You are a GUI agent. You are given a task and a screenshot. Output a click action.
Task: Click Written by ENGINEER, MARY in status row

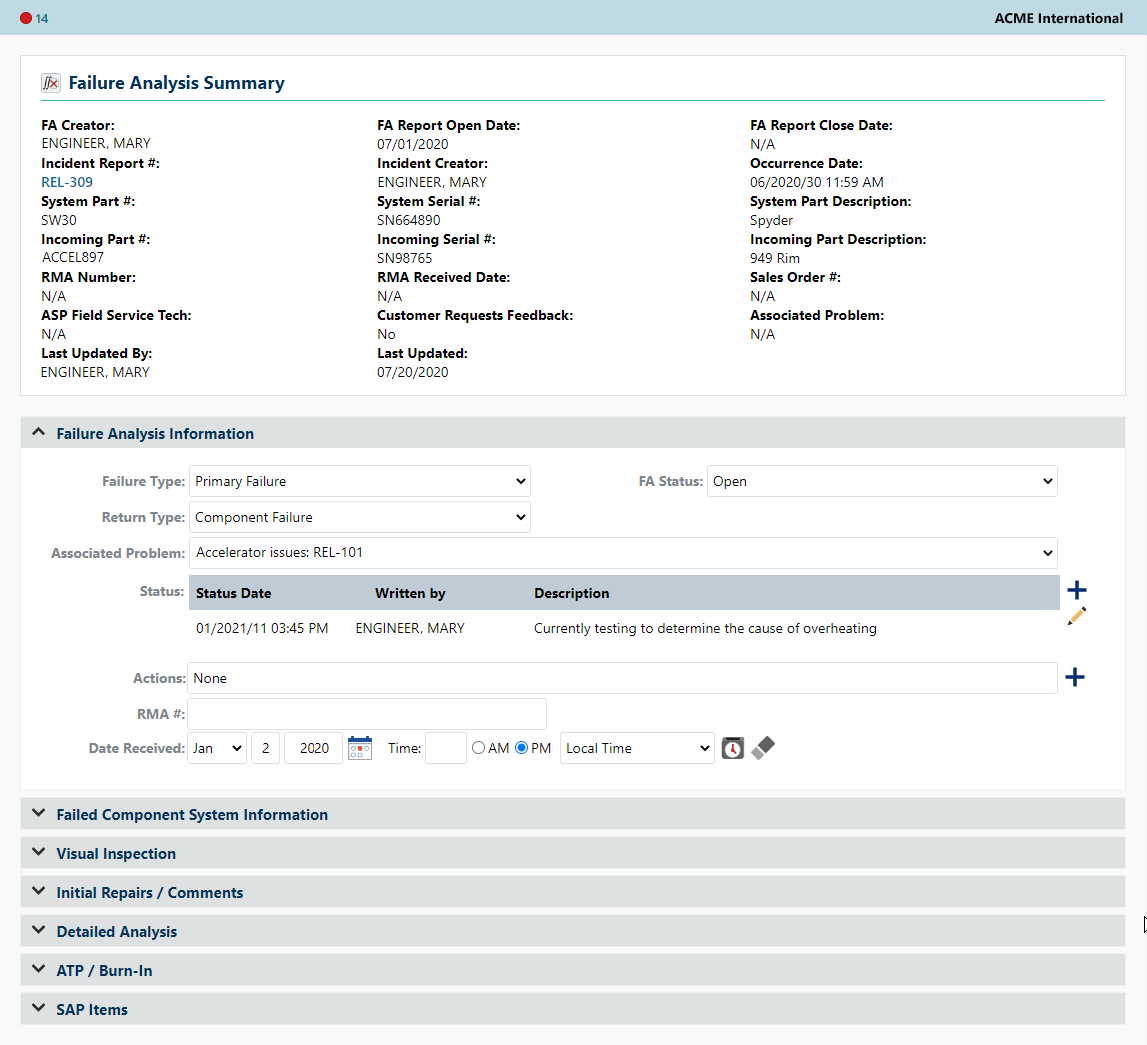pyautogui.click(x=410, y=628)
